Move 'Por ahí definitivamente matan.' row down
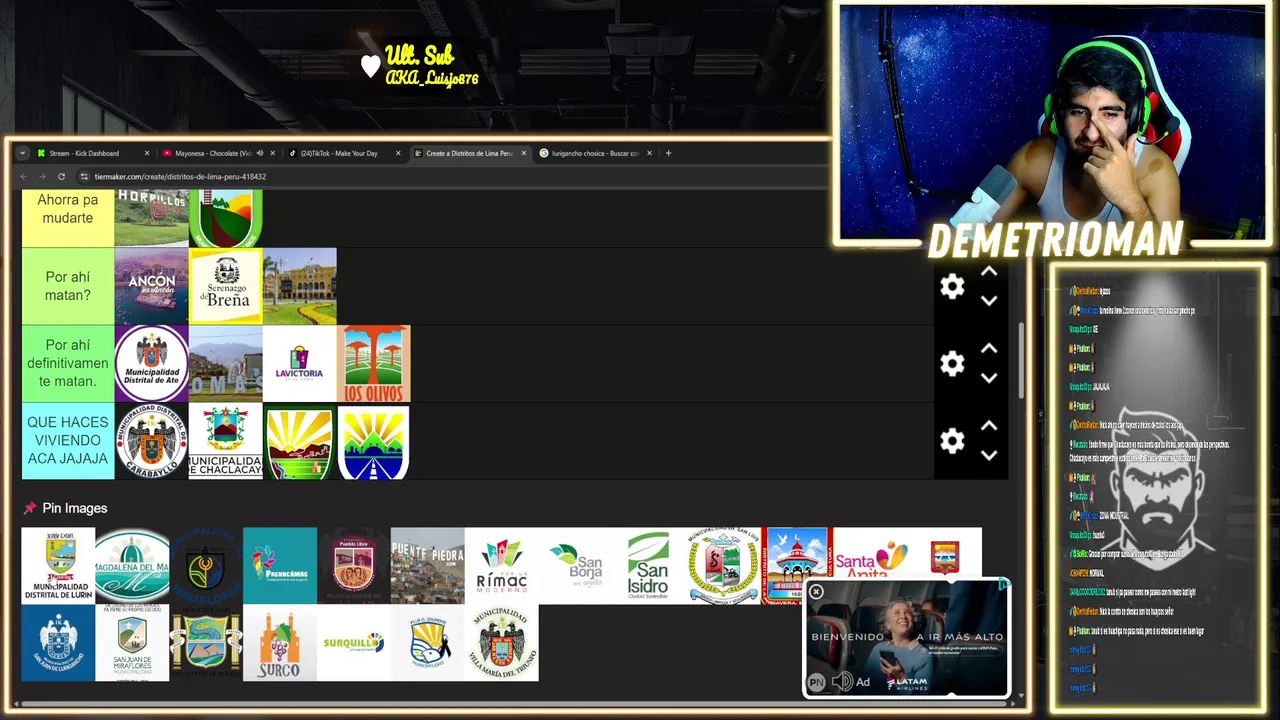The width and height of the screenshot is (1280, 720). [989, 378]
